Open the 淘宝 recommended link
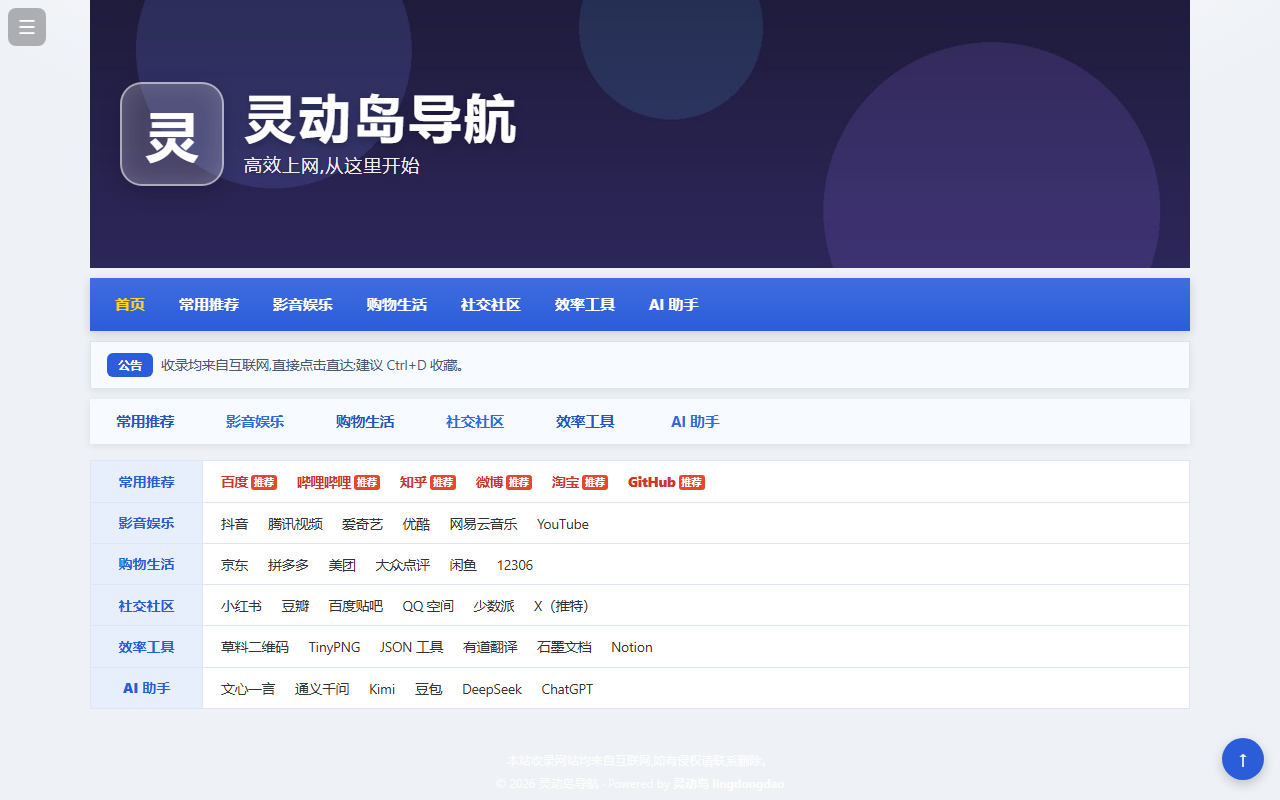 580,482
